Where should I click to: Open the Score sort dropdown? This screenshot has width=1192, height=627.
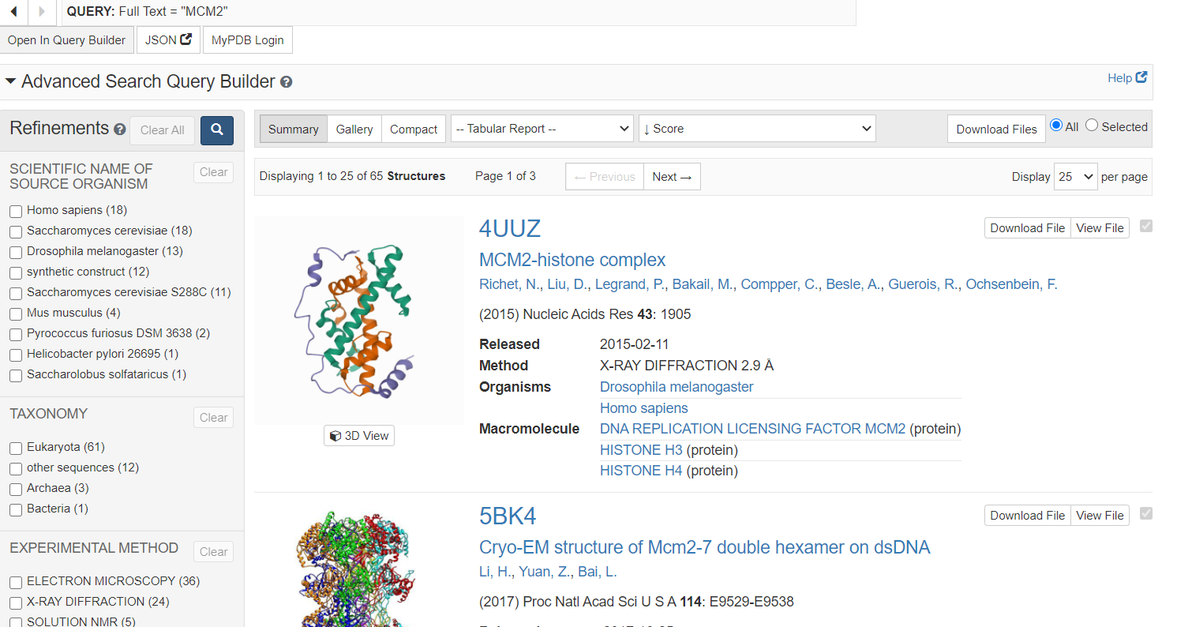(x=756, y=129)
